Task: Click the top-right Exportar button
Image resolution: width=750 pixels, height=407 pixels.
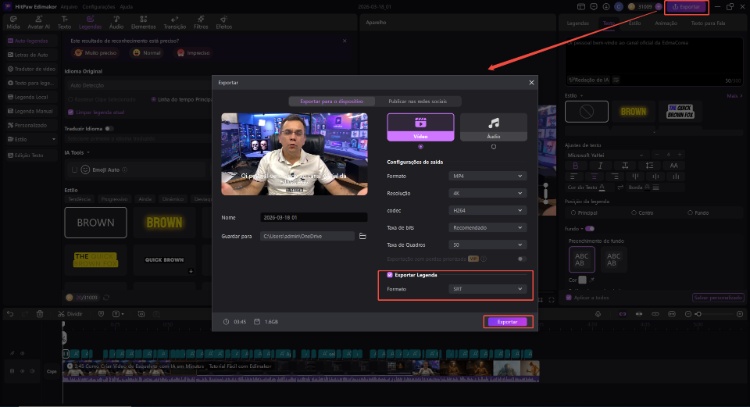Action: coord(687,6)
